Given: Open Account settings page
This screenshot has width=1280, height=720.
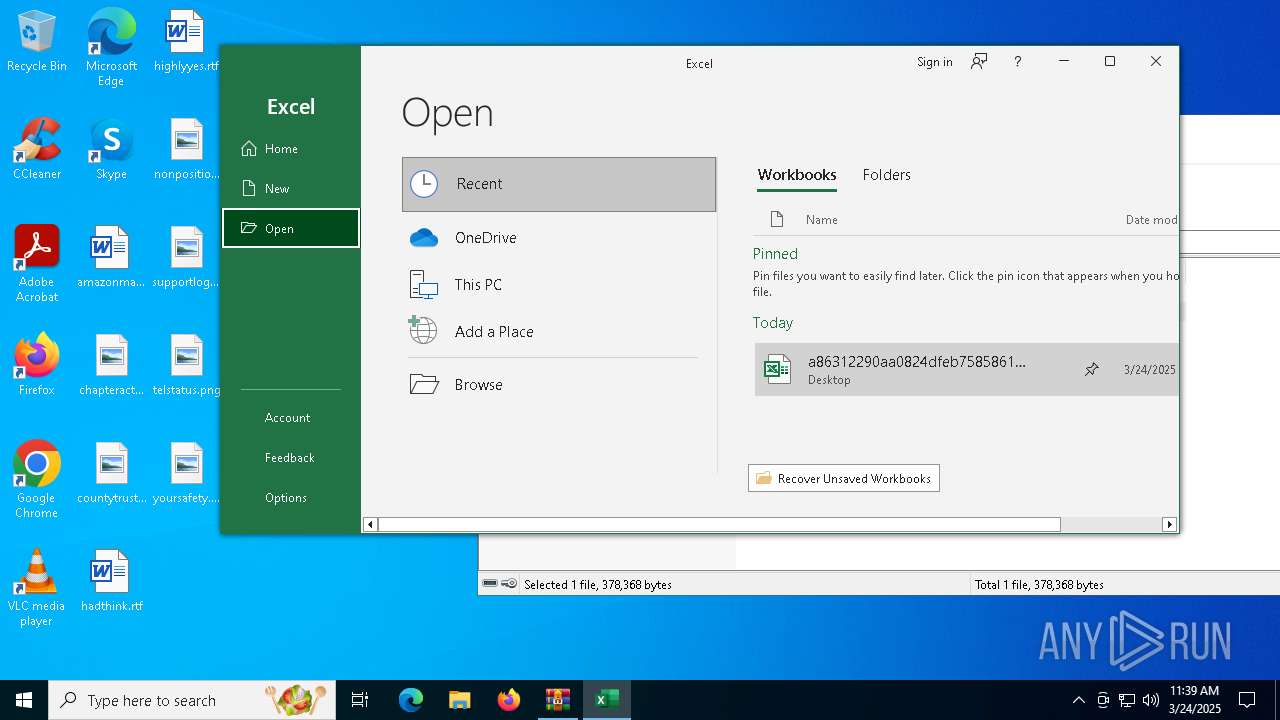Looking at the screenshot, I should click(x=290, y=418).
